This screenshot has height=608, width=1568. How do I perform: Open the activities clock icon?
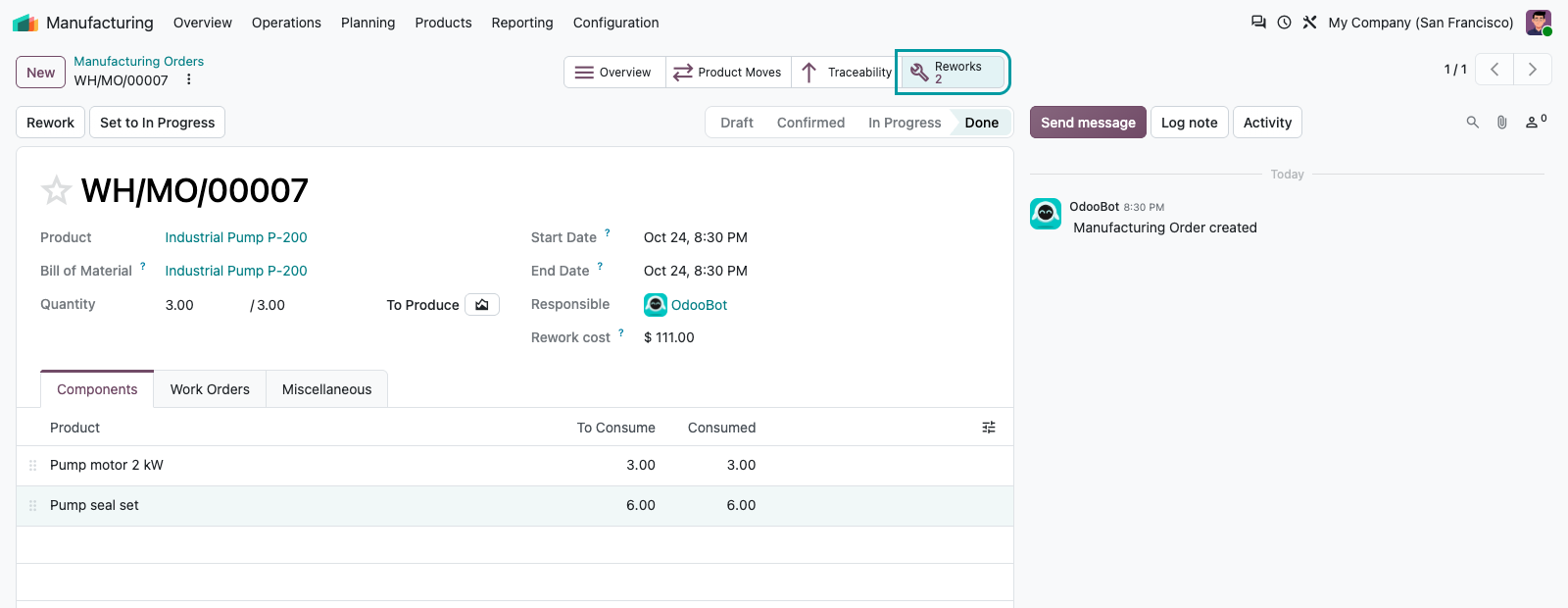coord(1284,22)
